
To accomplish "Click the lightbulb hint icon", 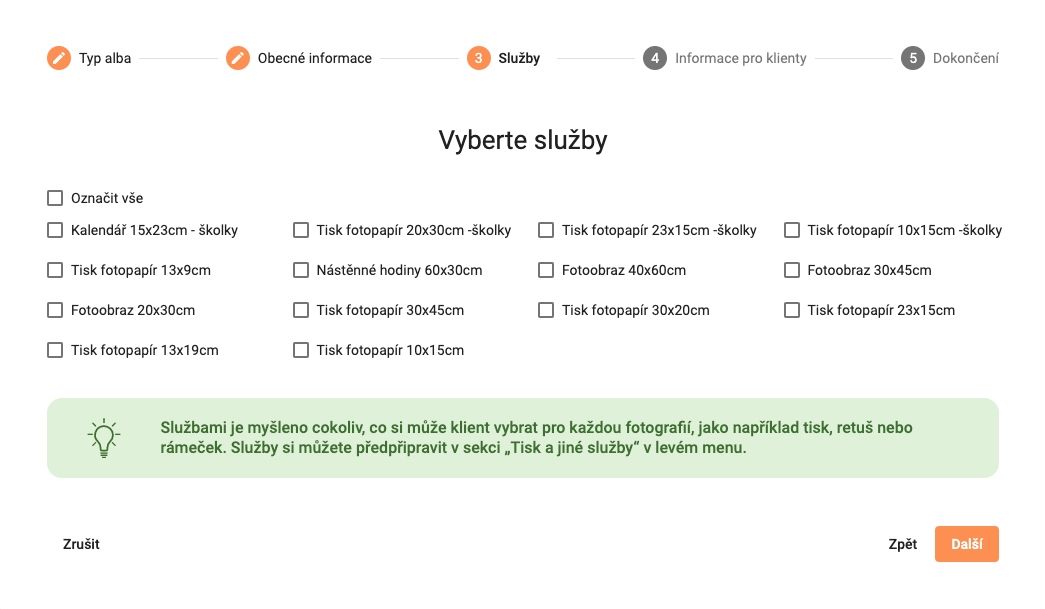I will (104, 438).
